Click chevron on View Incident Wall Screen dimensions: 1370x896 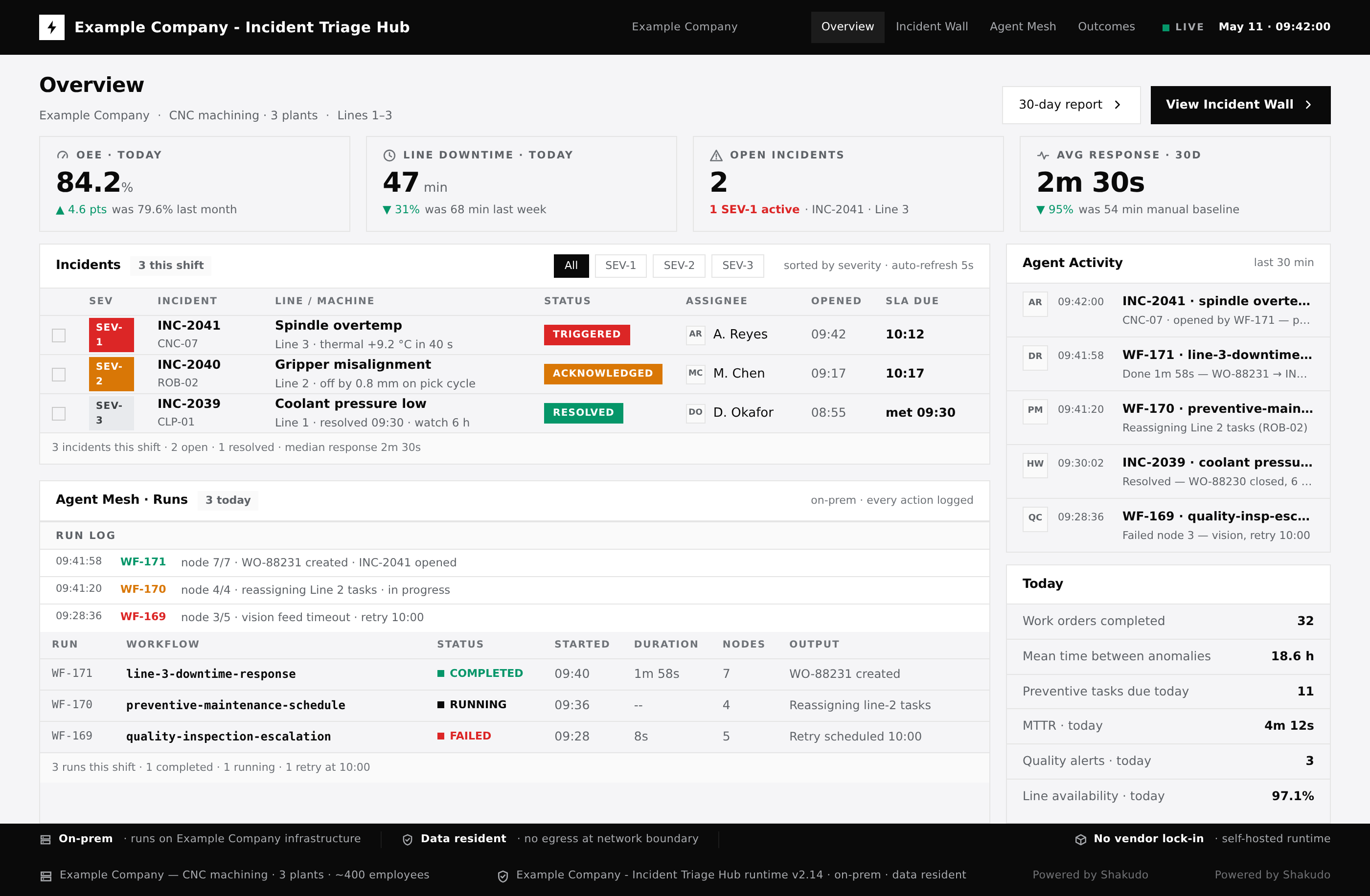[x=1308, y=105]
